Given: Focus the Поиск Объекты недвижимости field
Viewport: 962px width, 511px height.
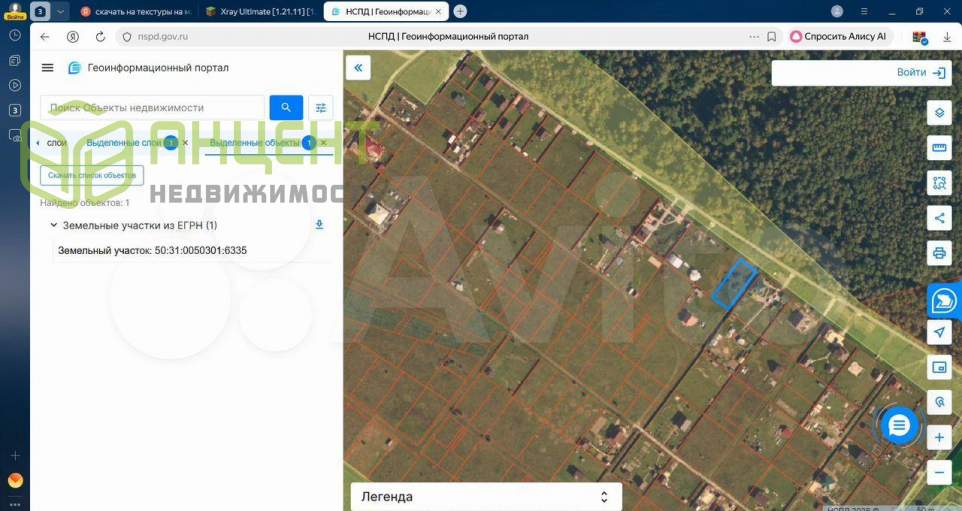Looking at the screenshot, I should pos(152,108).
